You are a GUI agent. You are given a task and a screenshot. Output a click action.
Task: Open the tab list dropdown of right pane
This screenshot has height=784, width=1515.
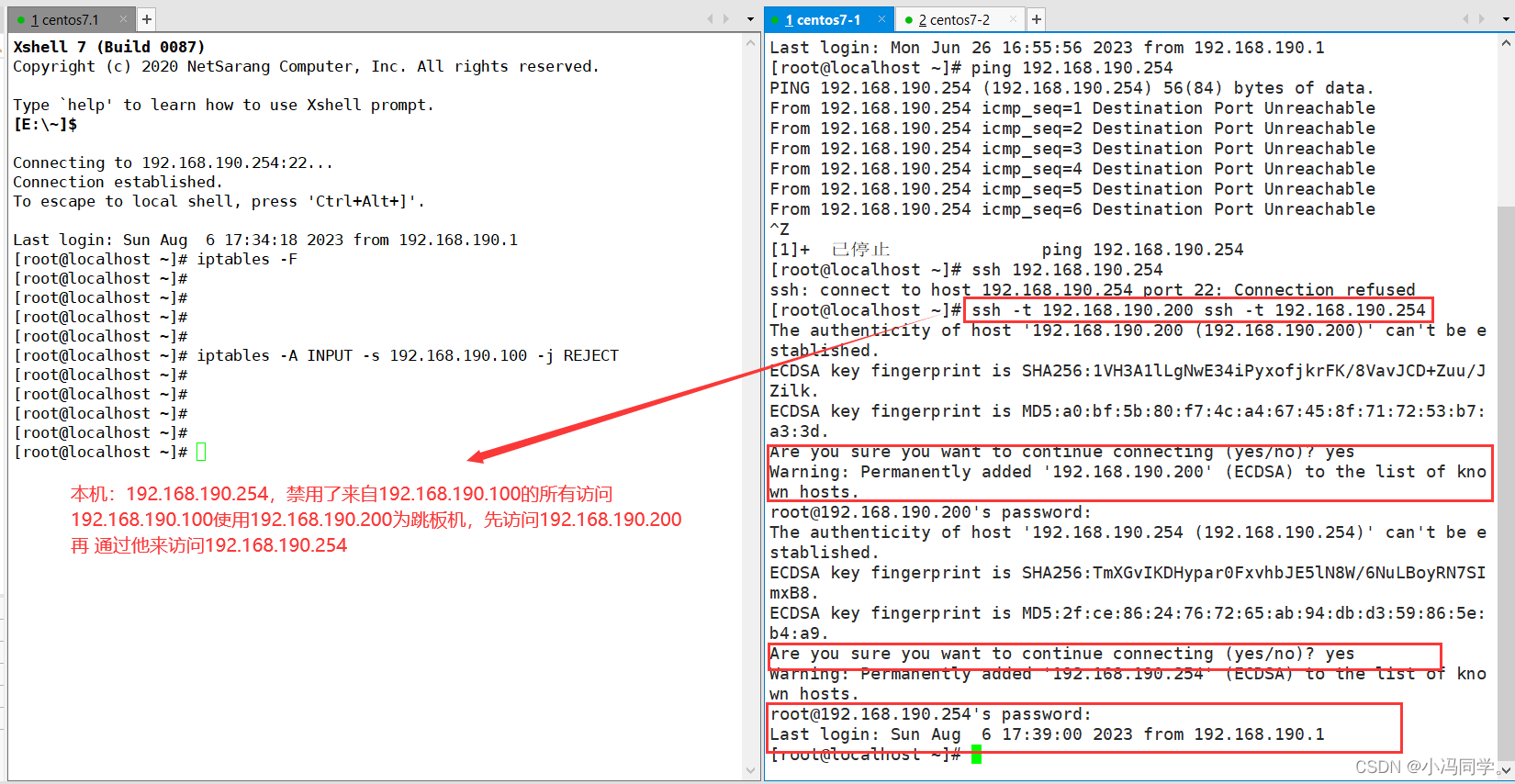(1506, 19)
